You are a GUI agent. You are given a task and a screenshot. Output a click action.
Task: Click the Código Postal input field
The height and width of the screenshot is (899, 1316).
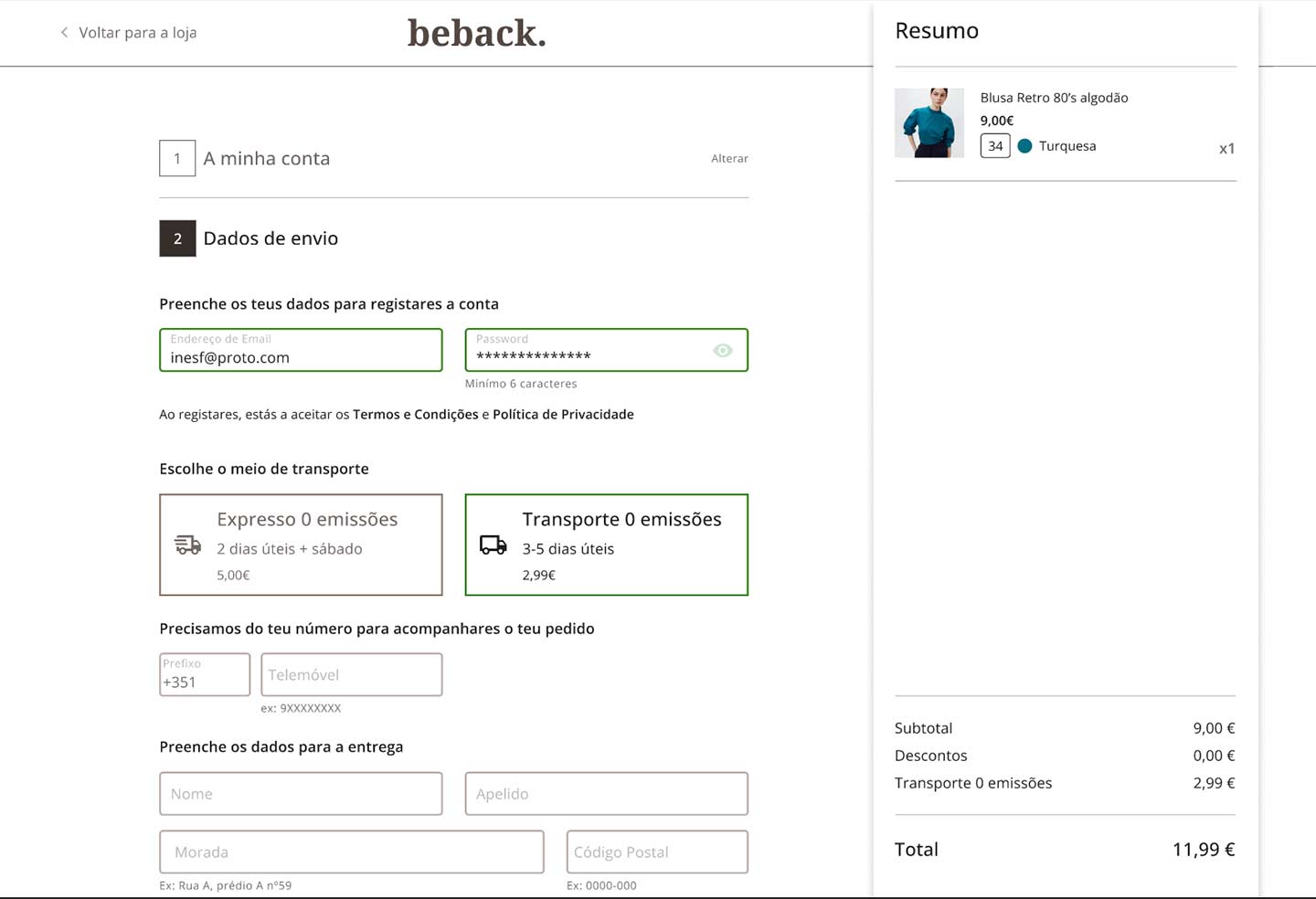(x=657, y=852)
